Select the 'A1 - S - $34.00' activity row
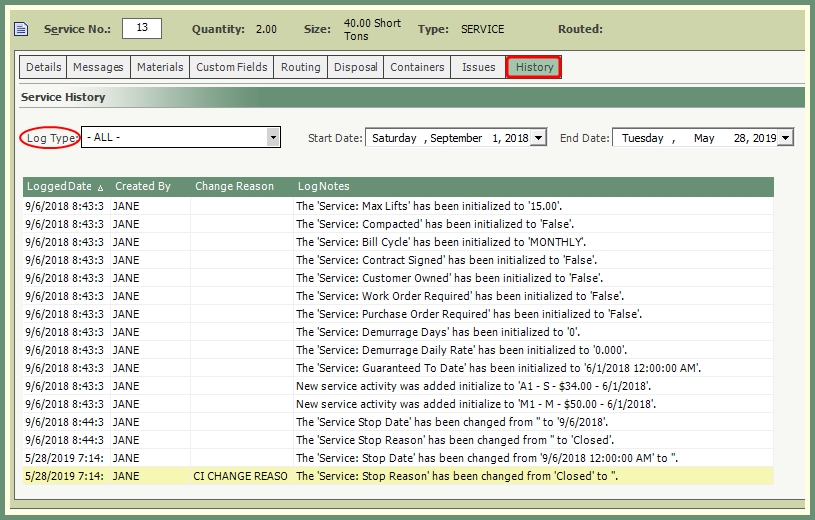This screenshot has height=520, width=815. [398, 386]
